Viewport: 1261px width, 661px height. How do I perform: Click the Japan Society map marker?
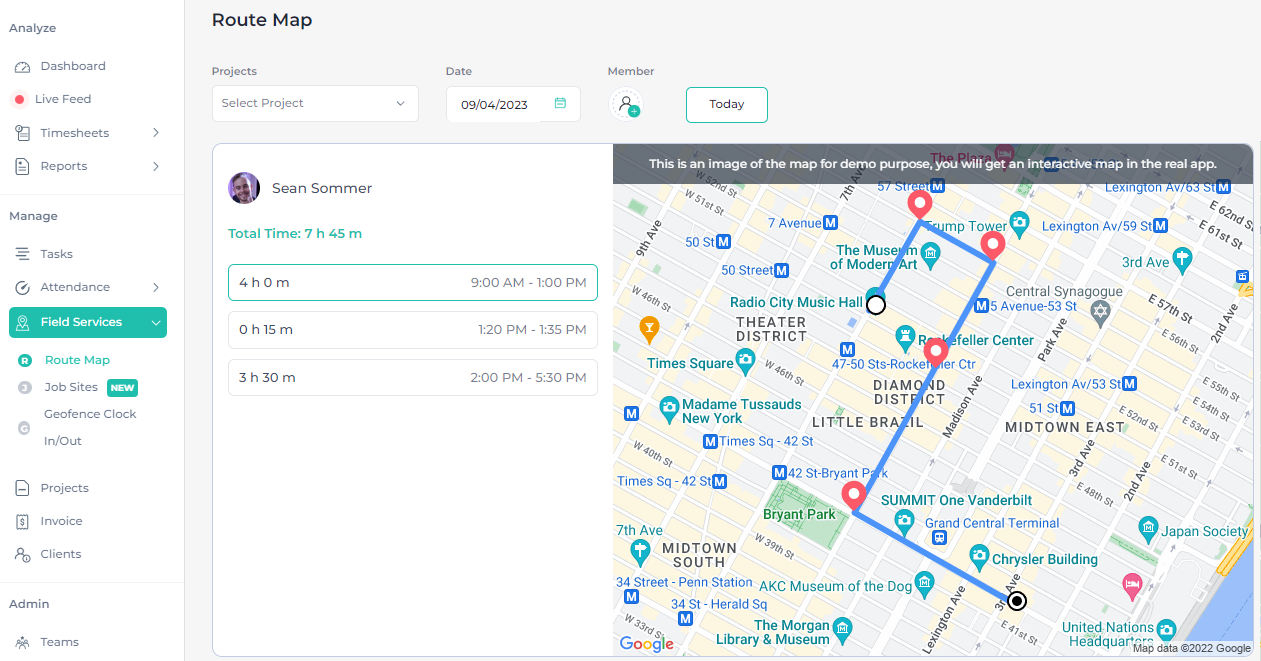tap(1148, 528)
